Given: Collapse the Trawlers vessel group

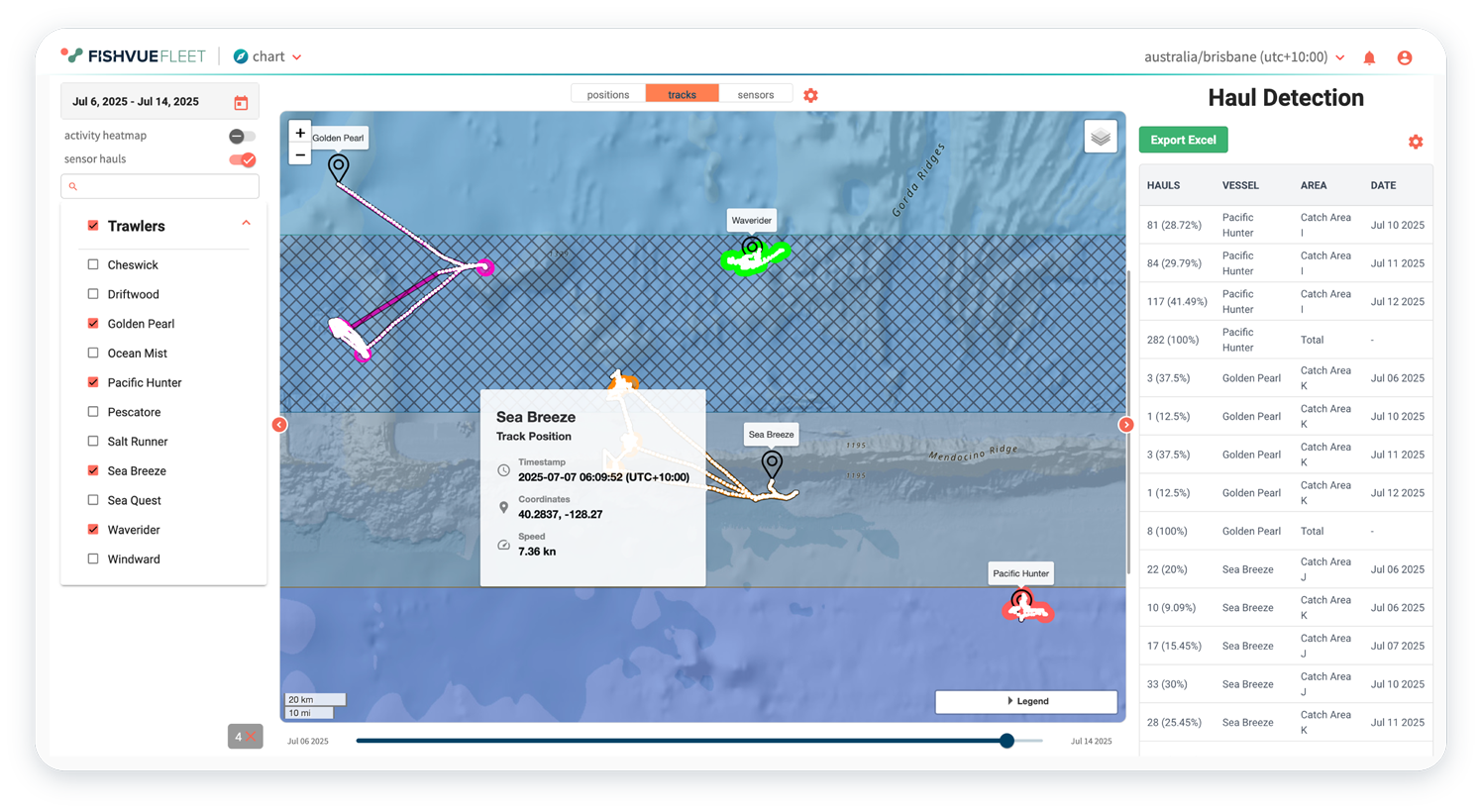Looking at the screenshot, I should pos(246,224).
